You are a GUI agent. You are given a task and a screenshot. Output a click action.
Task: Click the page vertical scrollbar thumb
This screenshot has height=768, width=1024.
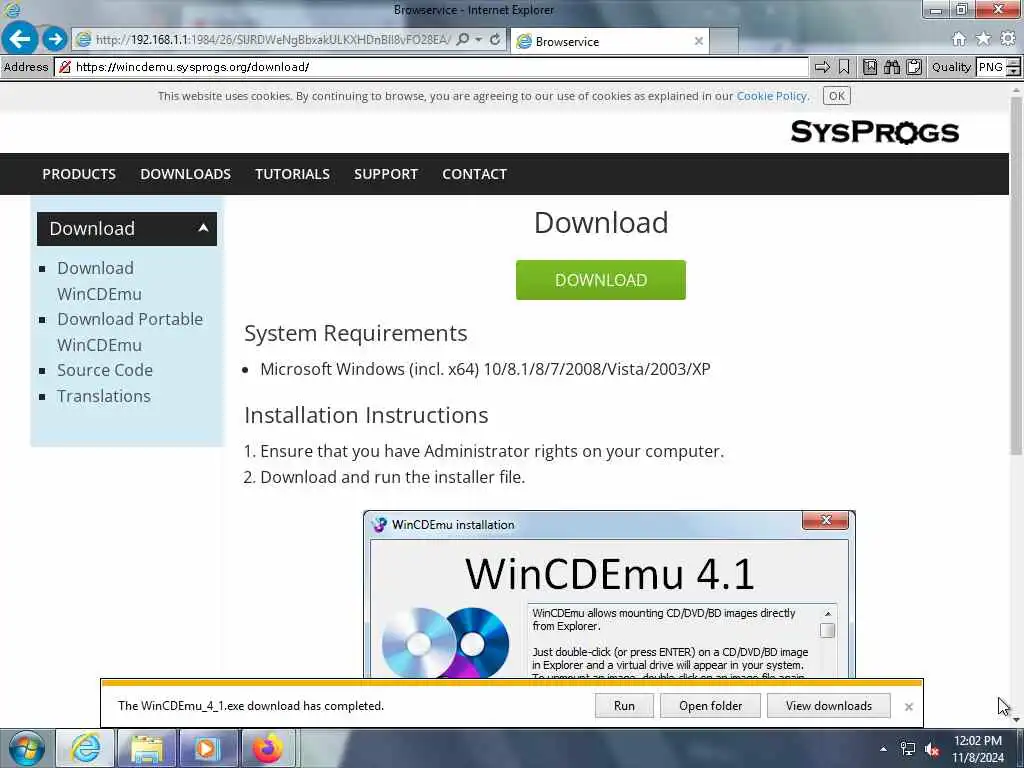coord(1016,274)
